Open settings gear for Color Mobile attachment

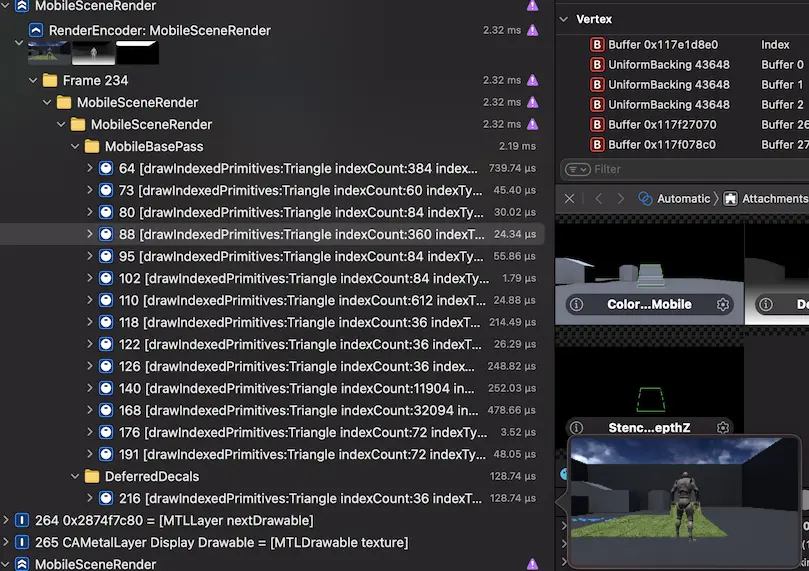coord(724,304)
